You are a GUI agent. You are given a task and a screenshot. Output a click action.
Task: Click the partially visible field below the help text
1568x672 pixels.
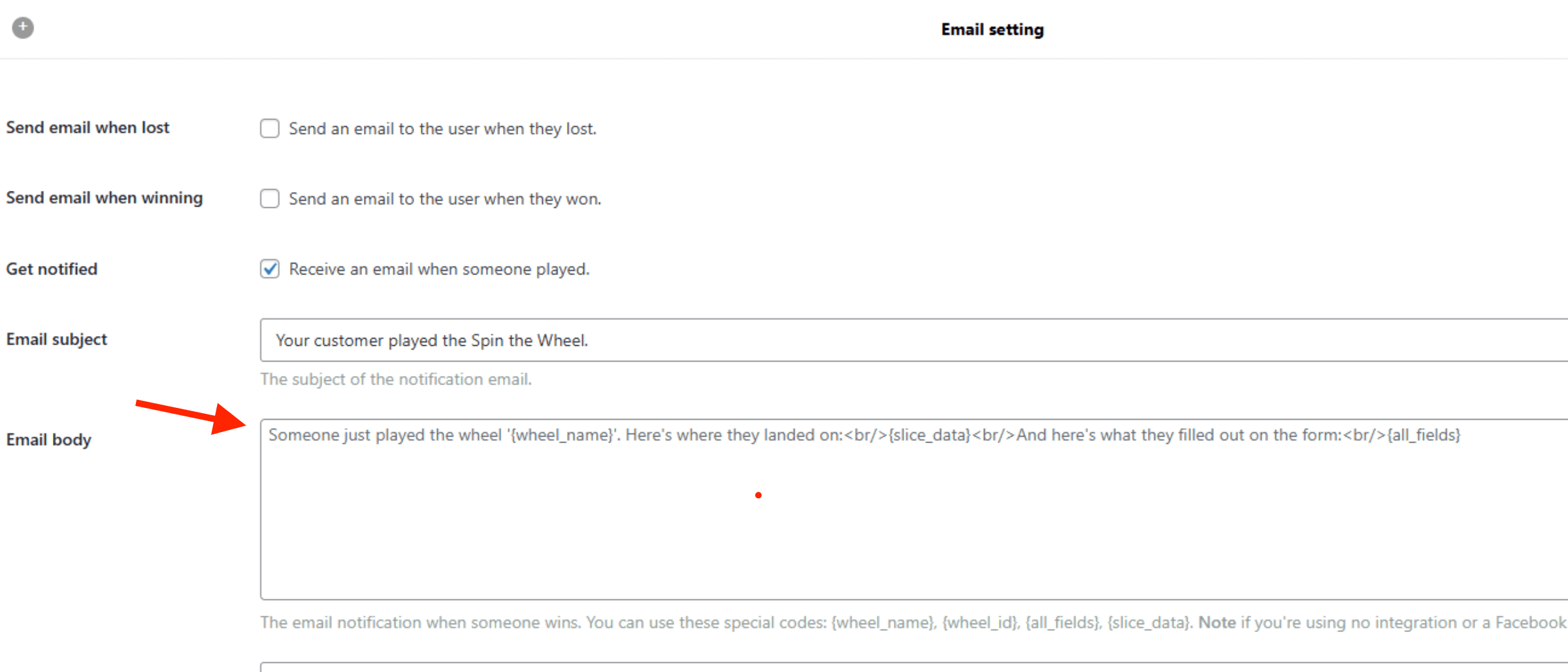[x=914, y=667]
